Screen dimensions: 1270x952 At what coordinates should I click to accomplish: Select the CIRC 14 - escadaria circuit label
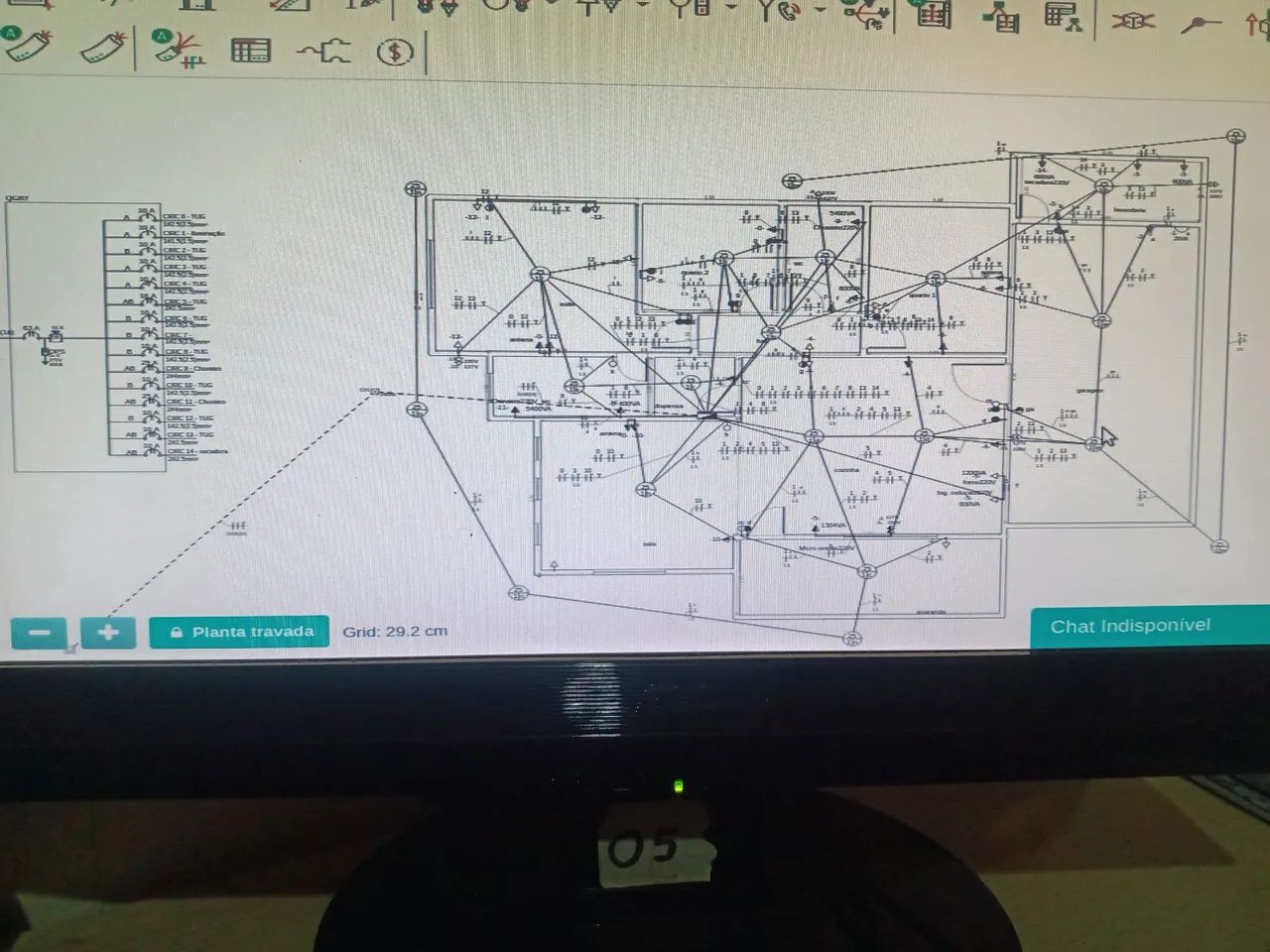(x=197, y=451)
